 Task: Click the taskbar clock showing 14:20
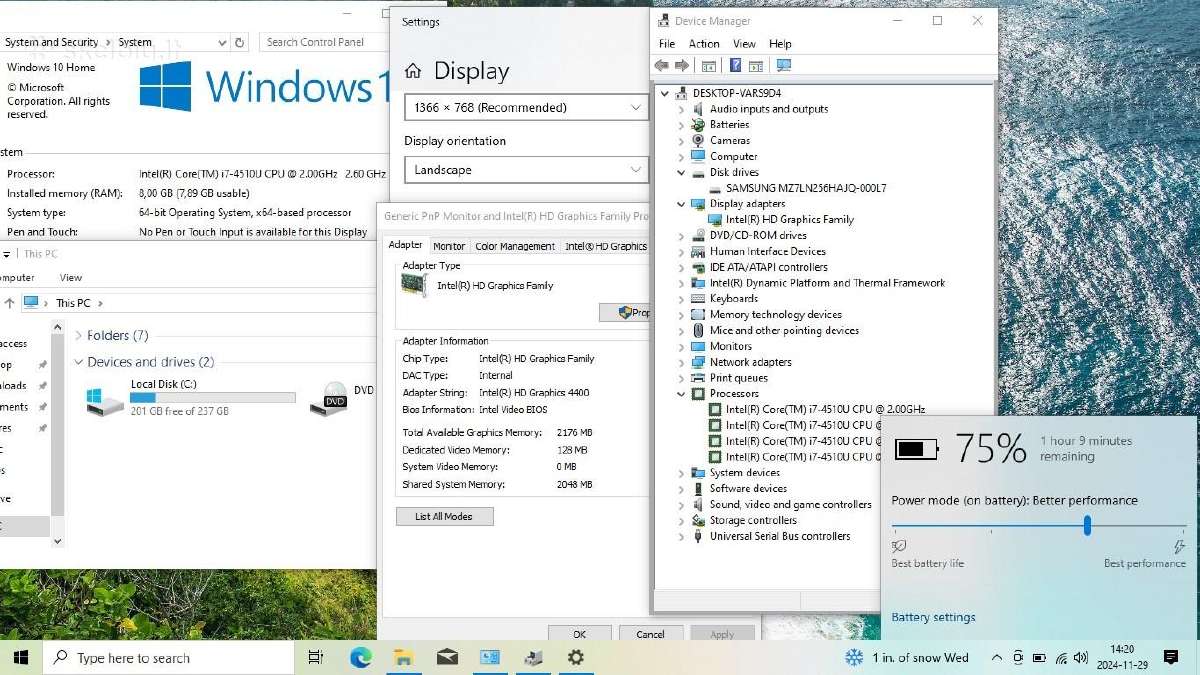click(1122, 657)
